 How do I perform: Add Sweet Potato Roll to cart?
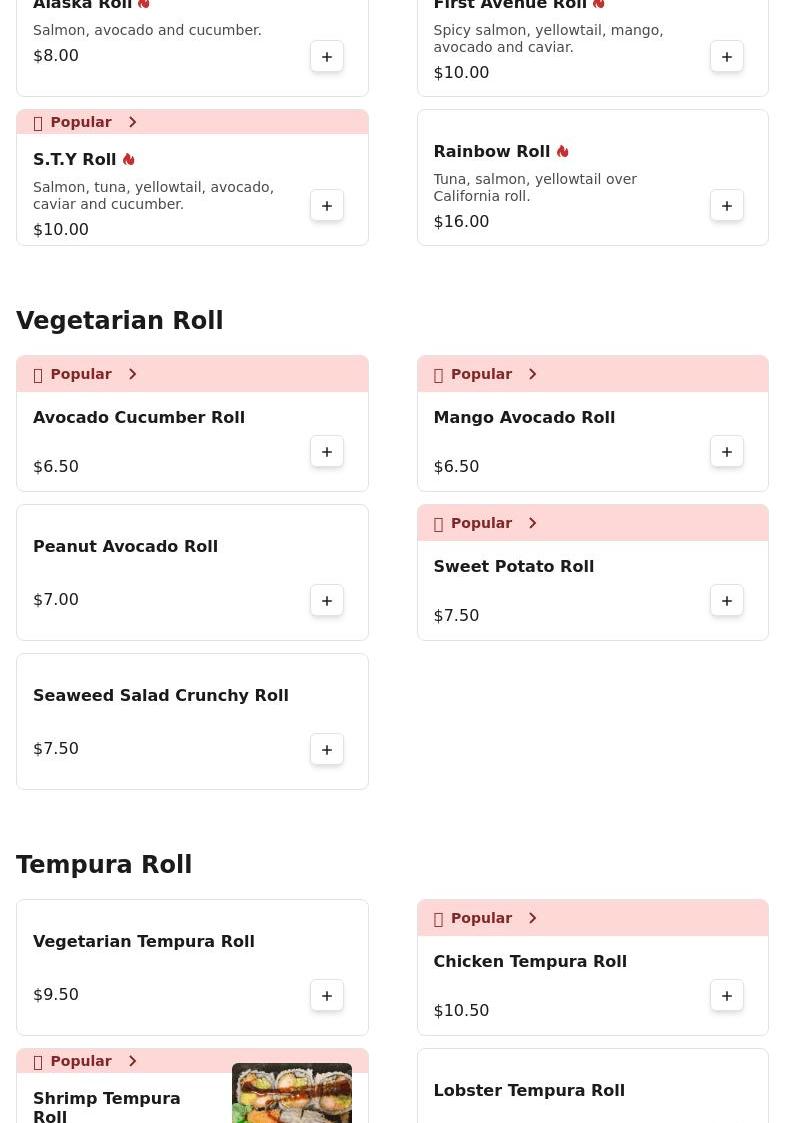coord(727,601)
